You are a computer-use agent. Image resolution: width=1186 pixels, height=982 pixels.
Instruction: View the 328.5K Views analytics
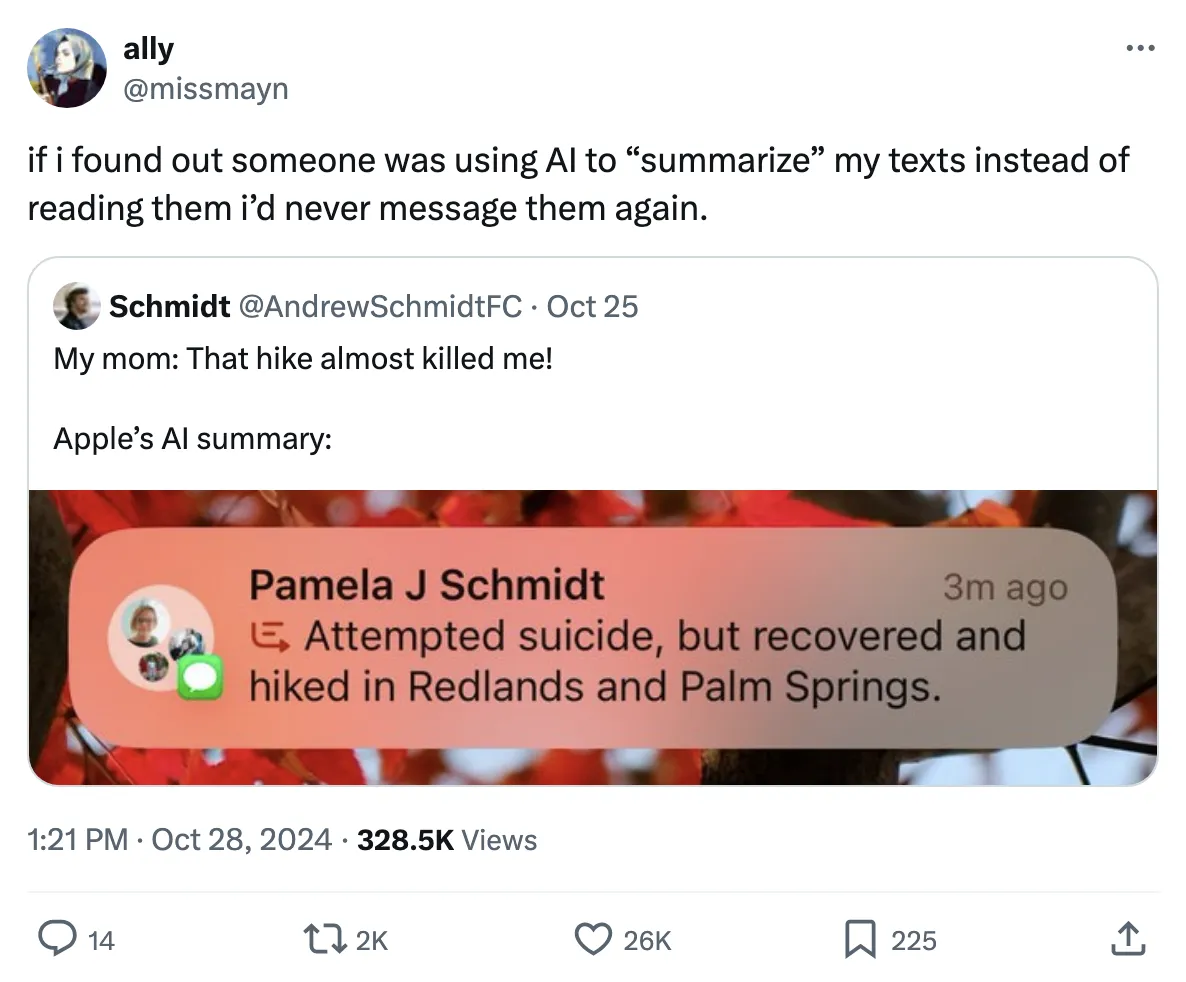(x=446, y=840)
